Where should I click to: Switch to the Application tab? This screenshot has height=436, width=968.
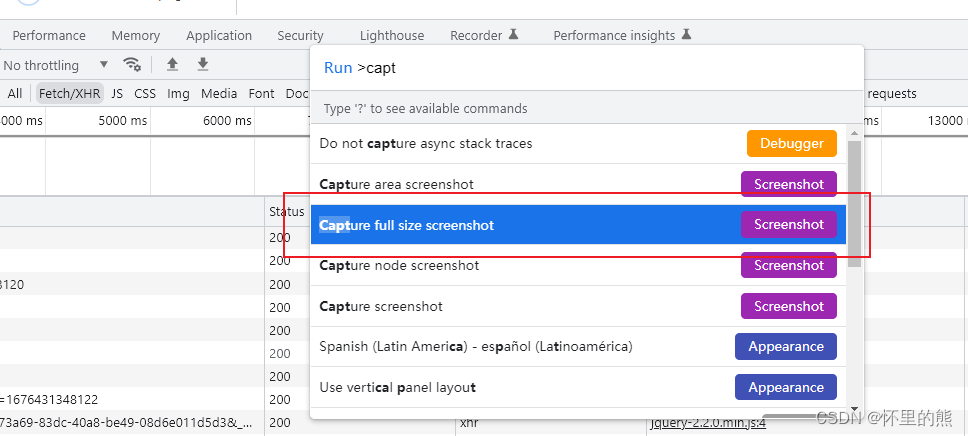tap(219, 36)
